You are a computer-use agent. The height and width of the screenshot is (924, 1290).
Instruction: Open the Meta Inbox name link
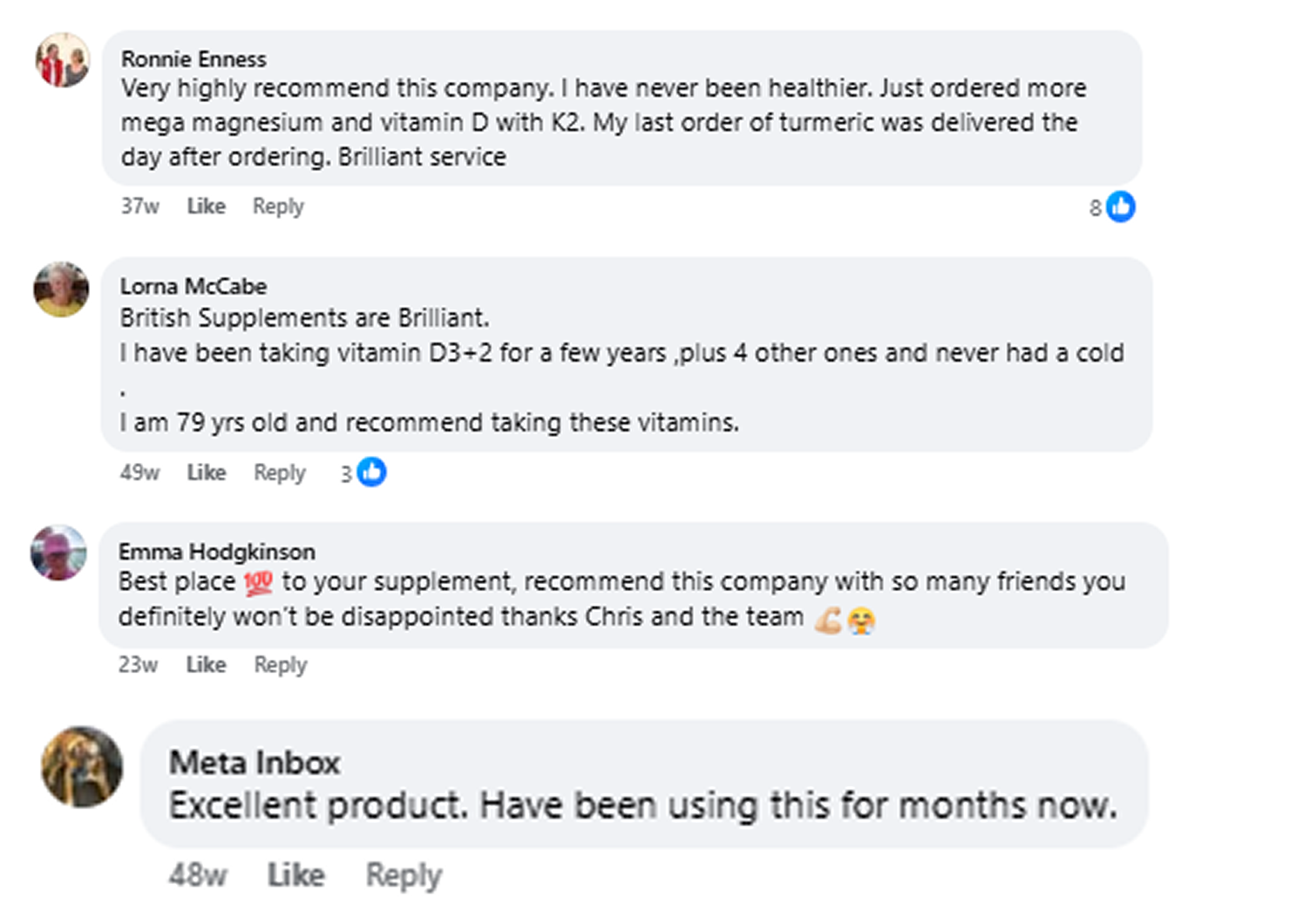tap(255, 763)
